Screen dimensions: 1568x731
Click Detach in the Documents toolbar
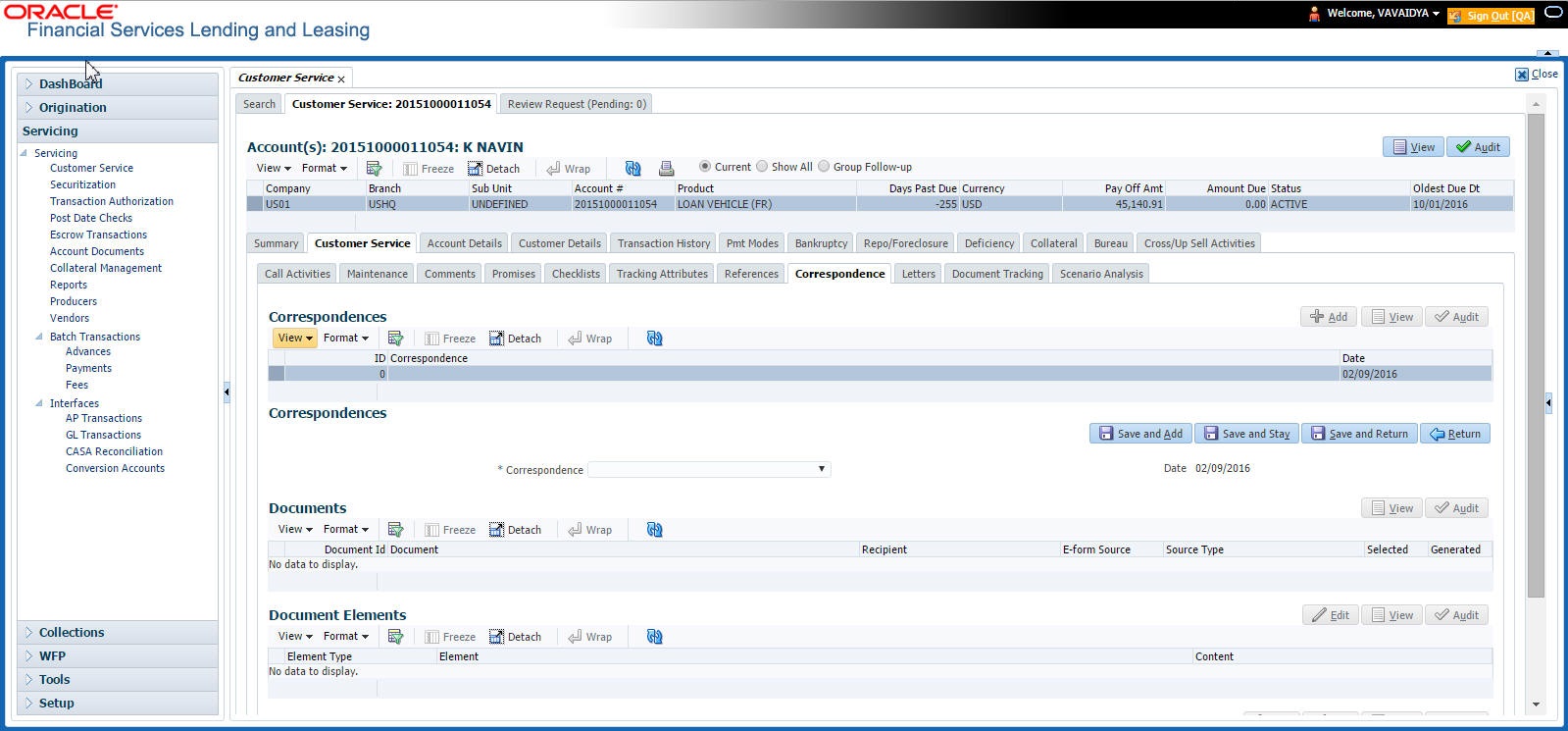click(x=516, y=530)
